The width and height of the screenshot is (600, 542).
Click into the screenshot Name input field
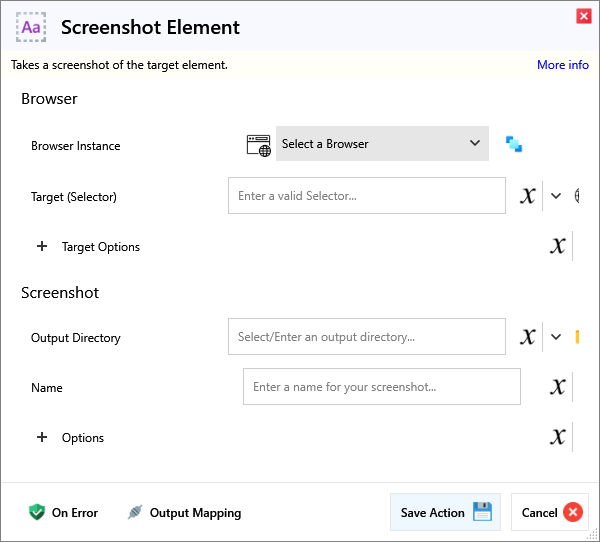click(x=381, y=387)
